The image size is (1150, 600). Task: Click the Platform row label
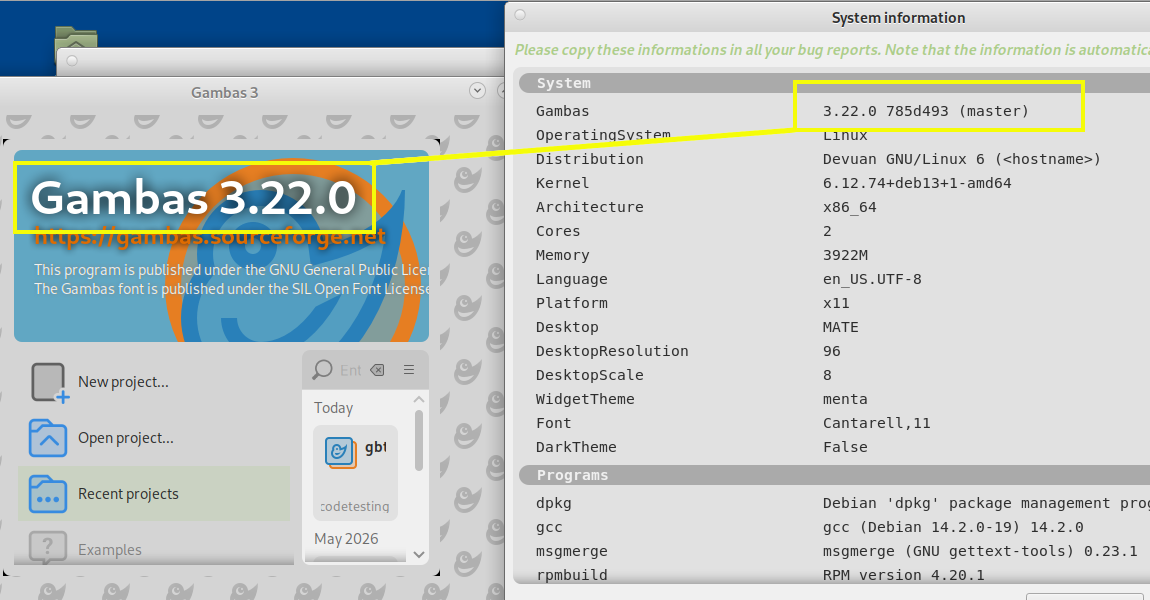click(571, 303)
